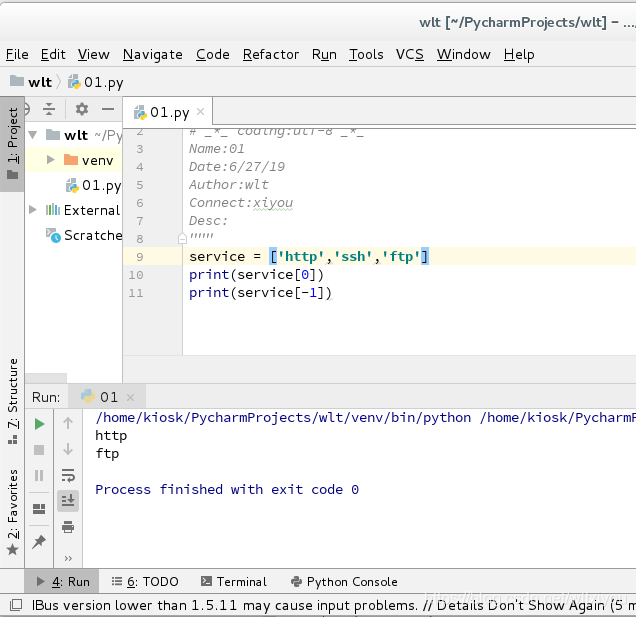636x617 pixels.
Task: Toggle the 2: Favorites side tab
Action: click(x=13, y=512)
